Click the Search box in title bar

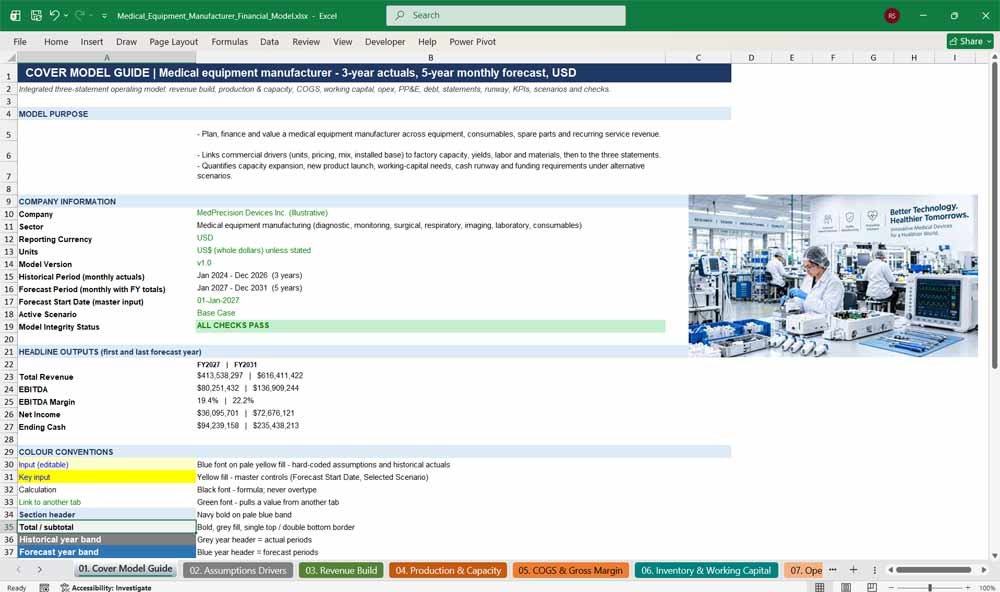tap(506, 15)
